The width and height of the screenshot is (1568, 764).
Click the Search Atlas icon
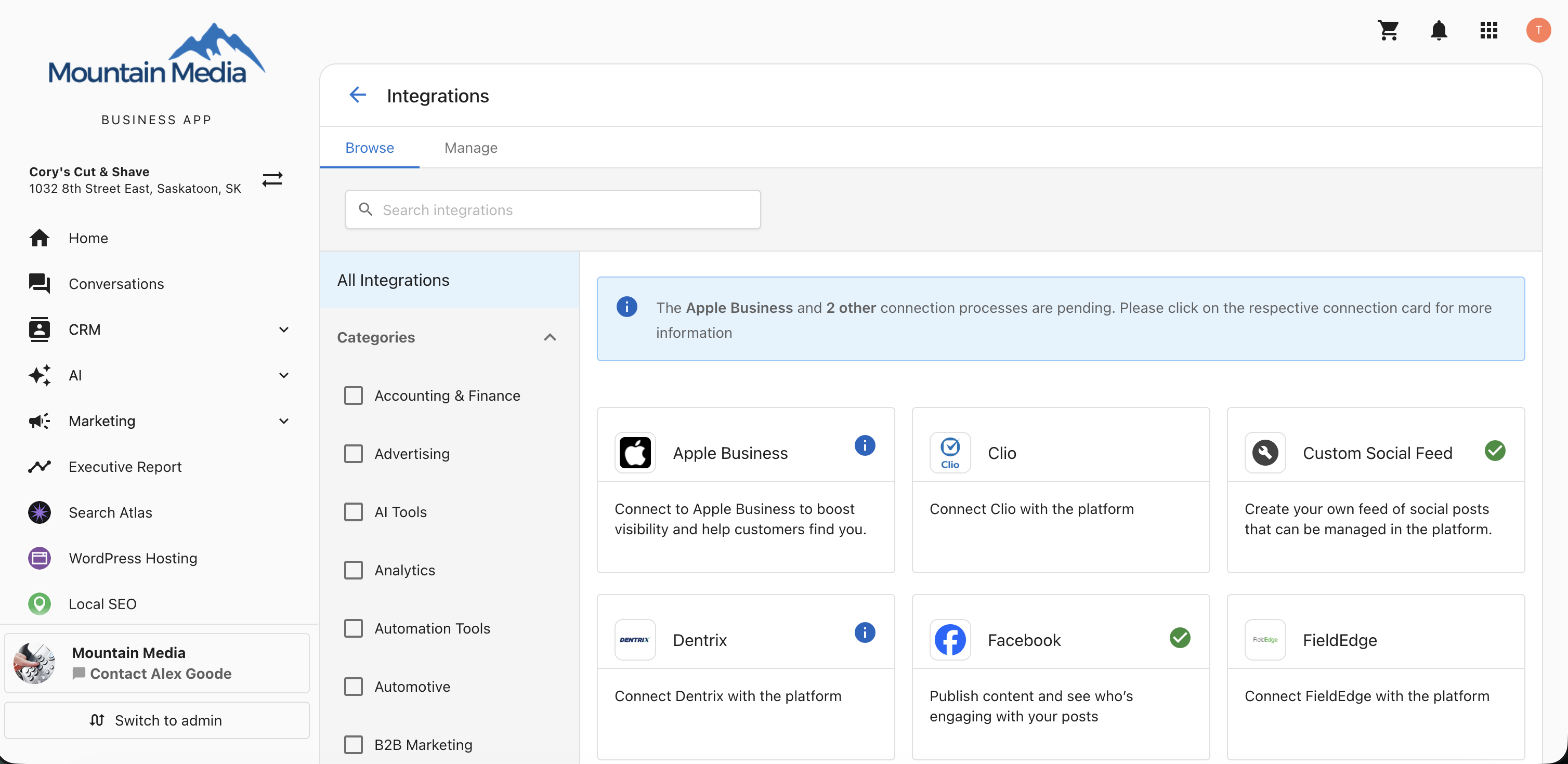[x=40, y=512]
